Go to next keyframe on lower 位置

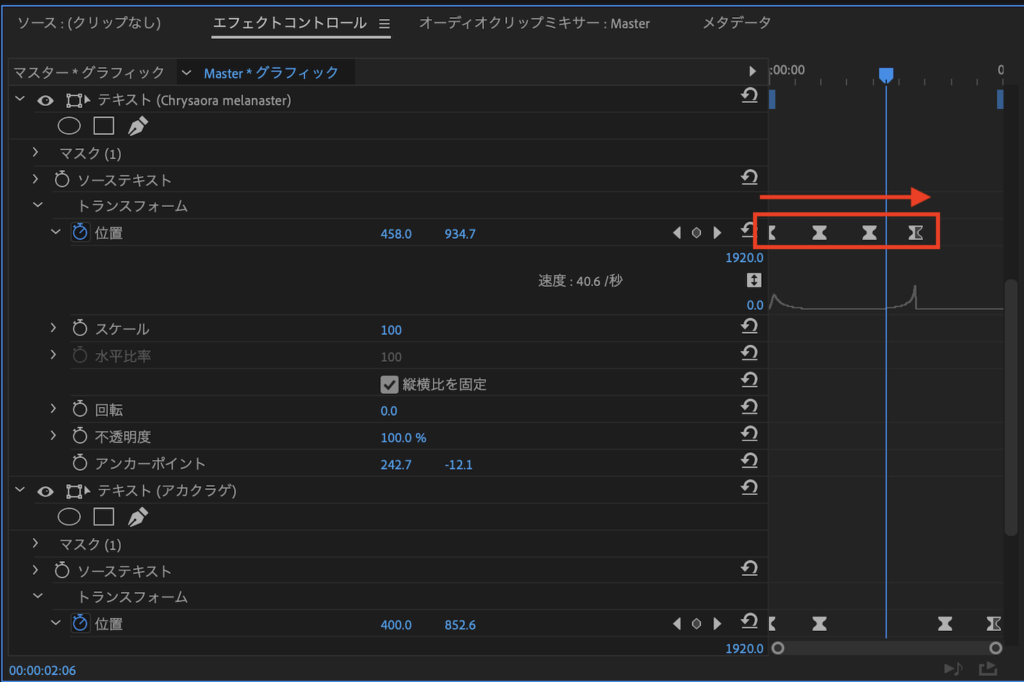717,624
